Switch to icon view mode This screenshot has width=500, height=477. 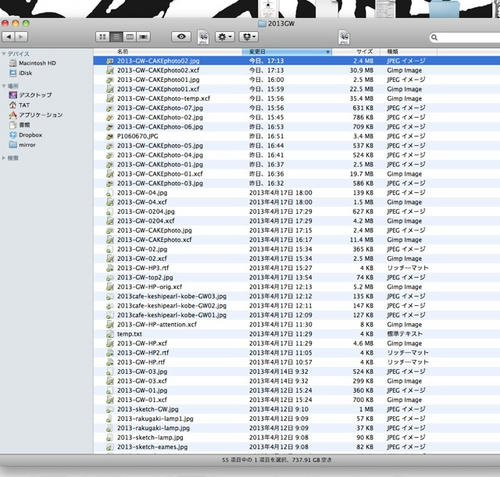point(102,37)
